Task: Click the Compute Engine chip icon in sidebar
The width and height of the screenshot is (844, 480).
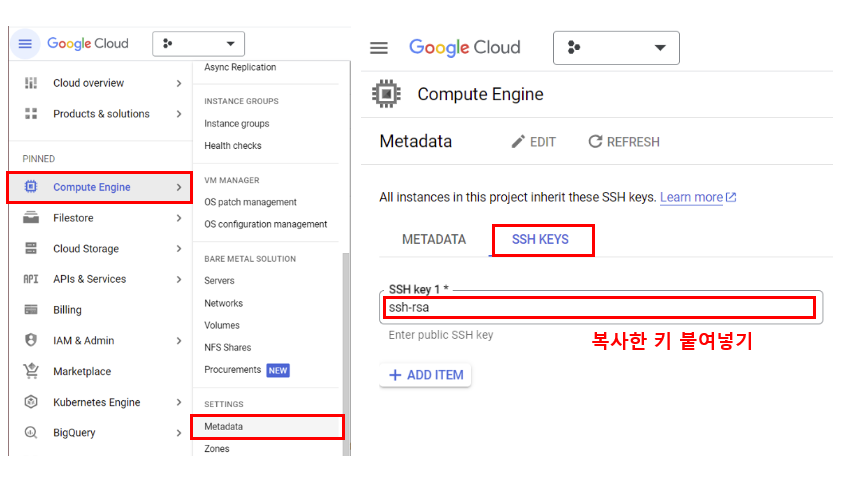Action: pyautogui.click(x=31, y=187)
